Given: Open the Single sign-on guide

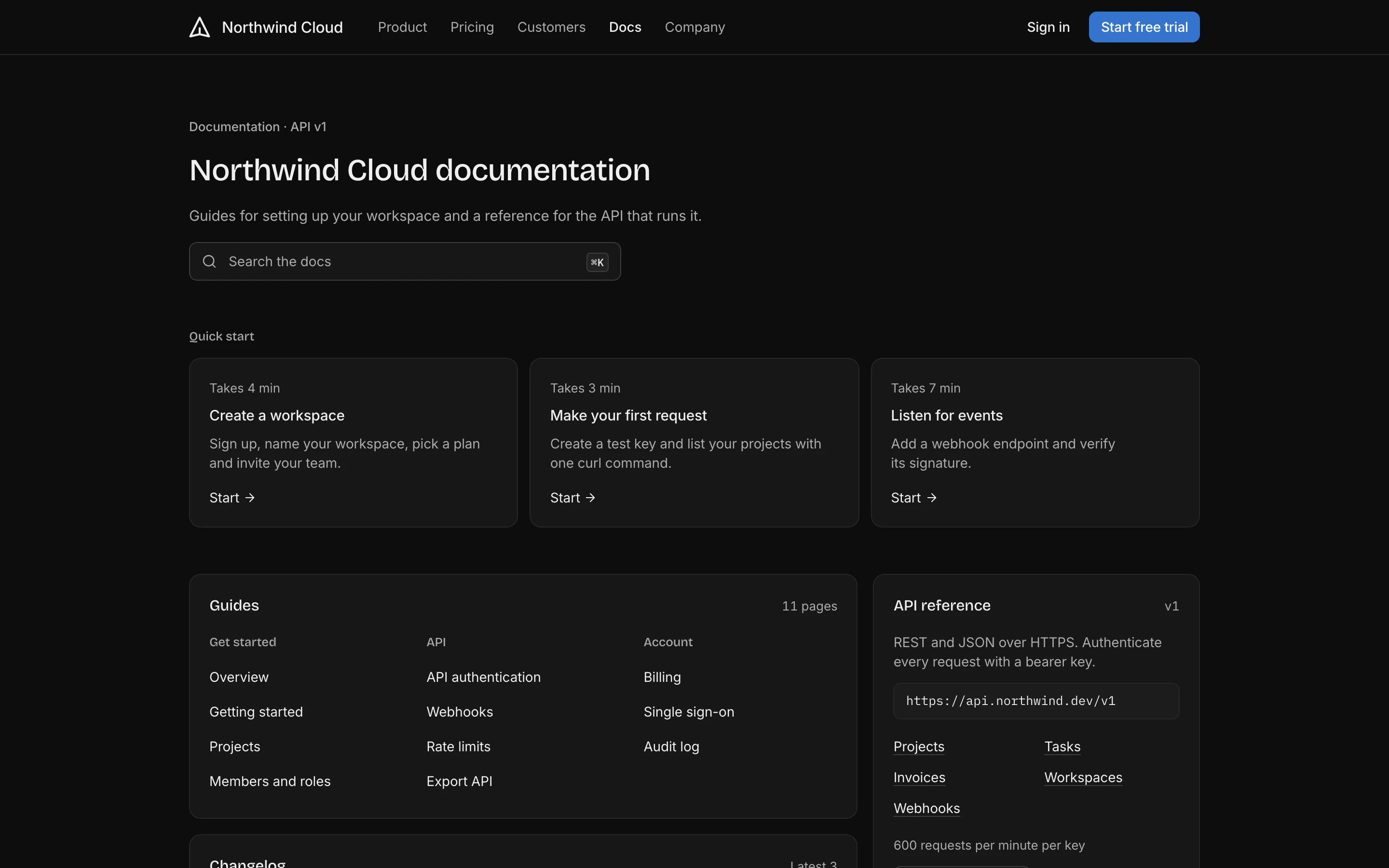Looking at the screenshot, I should [689, 712].
